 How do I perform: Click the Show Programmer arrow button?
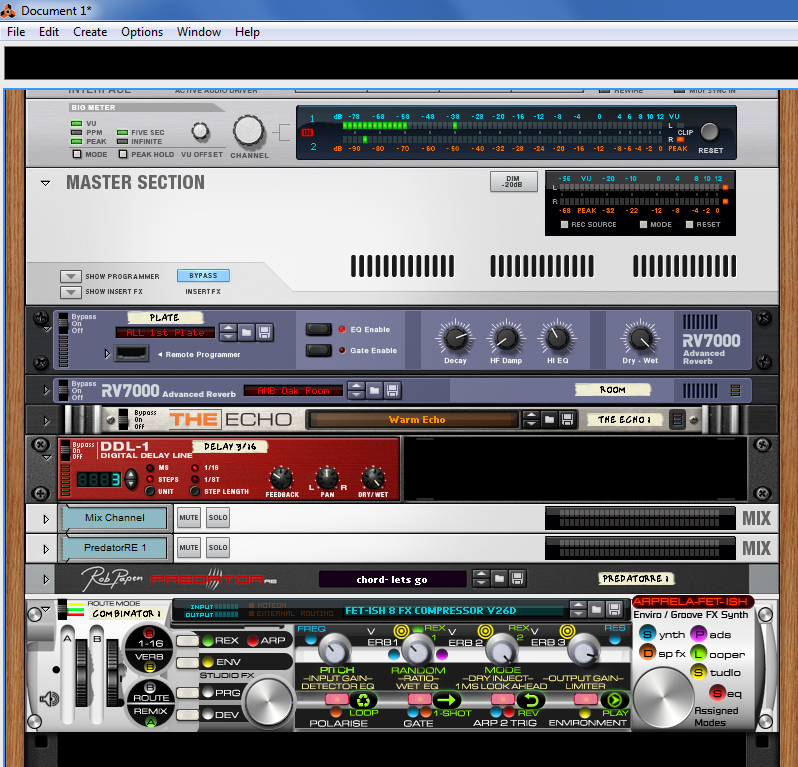pos(71,276)
